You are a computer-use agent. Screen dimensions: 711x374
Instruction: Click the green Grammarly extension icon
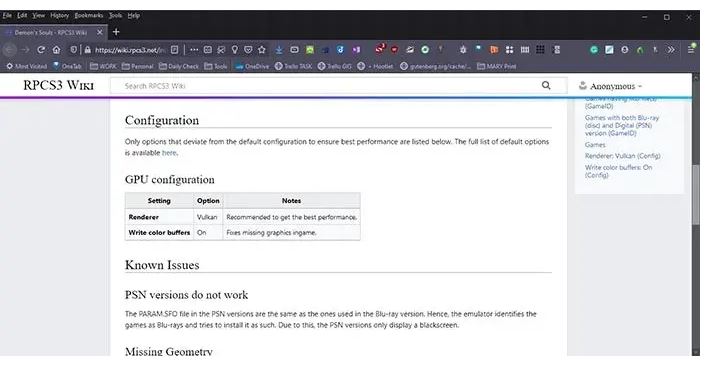pos(594,50)
